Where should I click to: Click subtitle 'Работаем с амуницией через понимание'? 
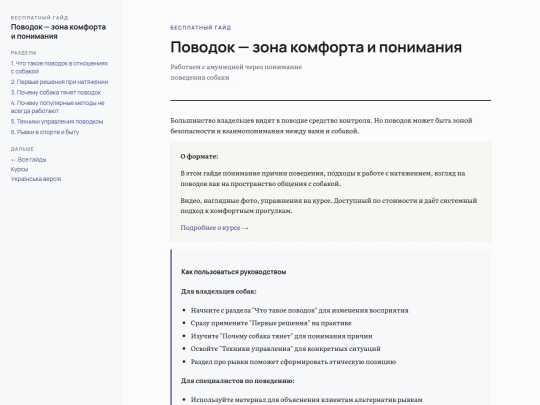(236, 72)
